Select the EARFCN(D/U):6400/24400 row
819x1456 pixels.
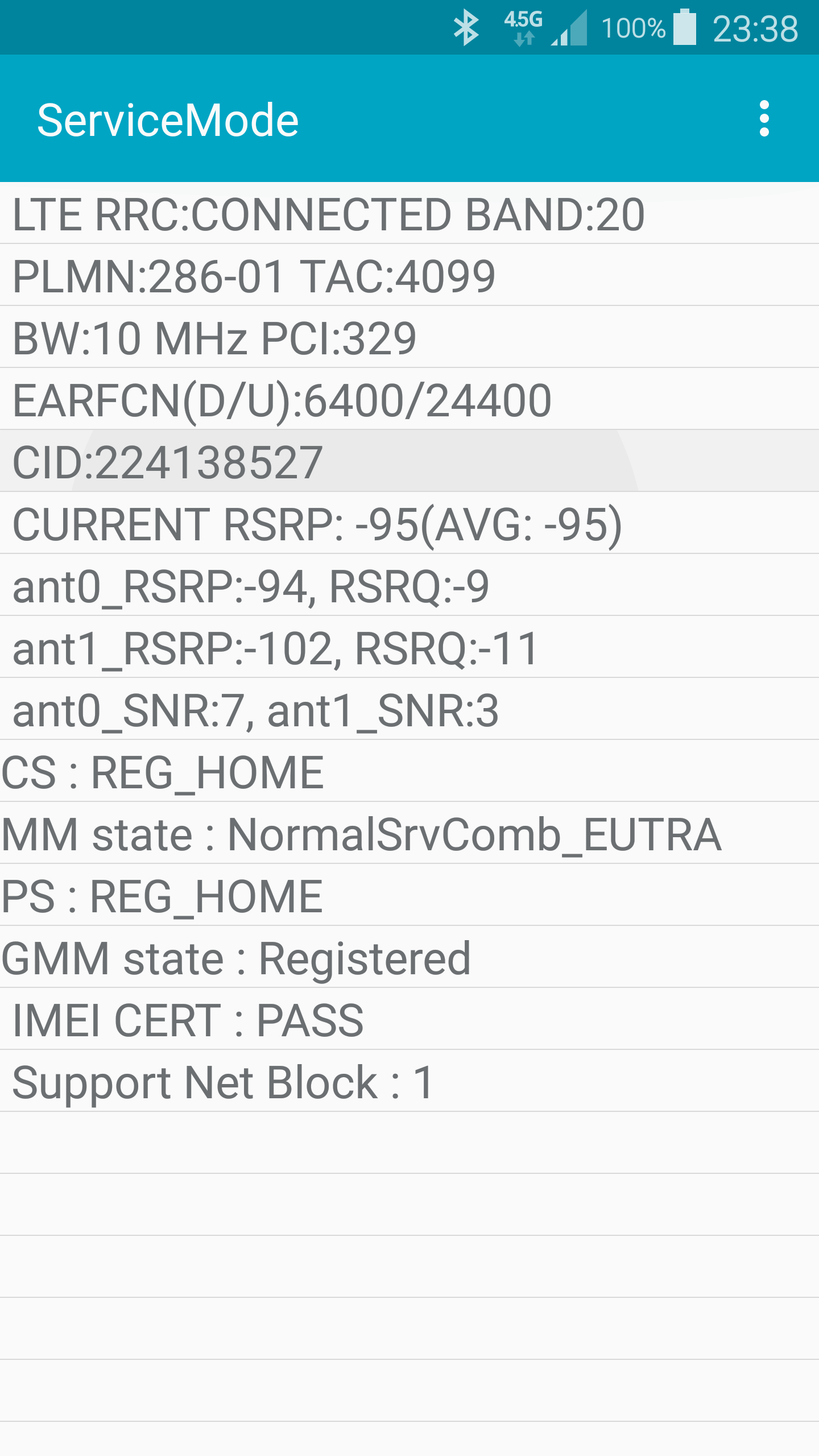pyautogui.click(x=409, y=399)
